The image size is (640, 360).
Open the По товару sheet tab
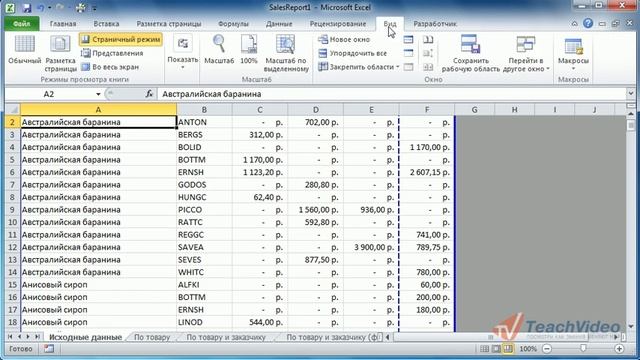coord(152,337)
